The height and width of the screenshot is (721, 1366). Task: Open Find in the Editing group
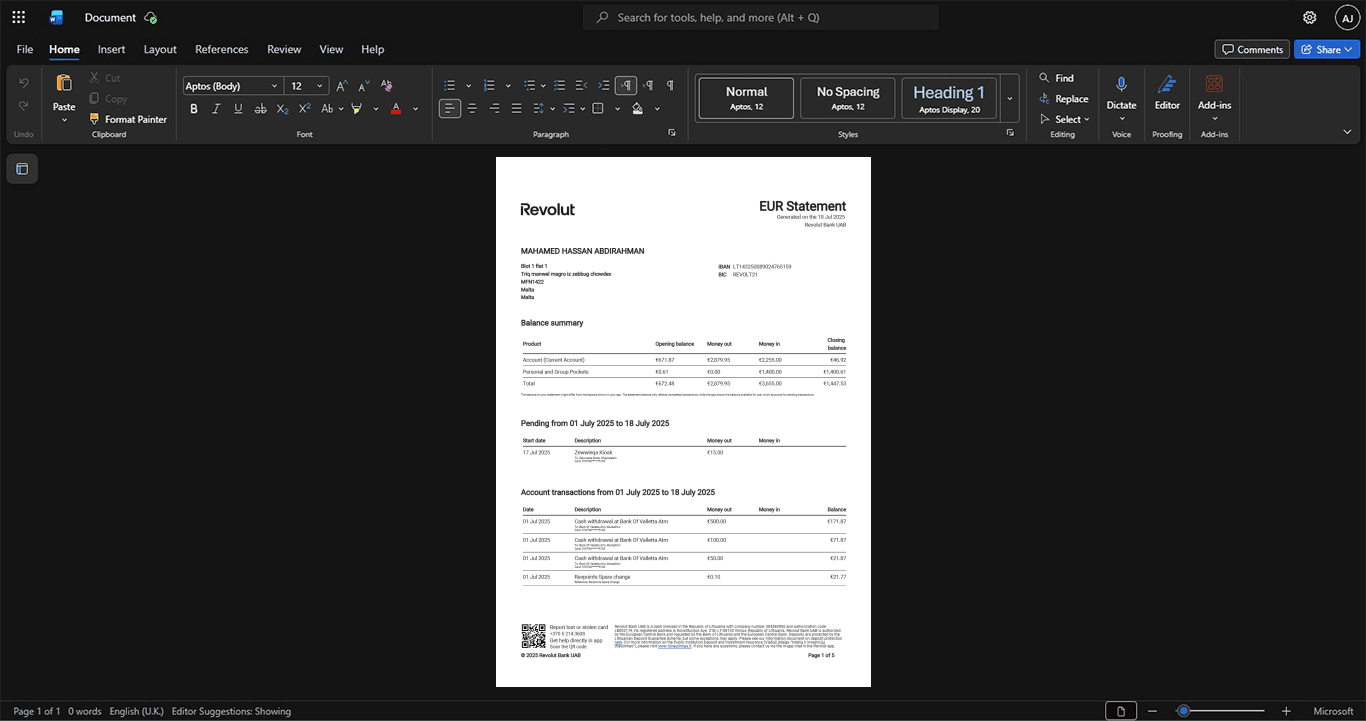[x=1056, y=78]
